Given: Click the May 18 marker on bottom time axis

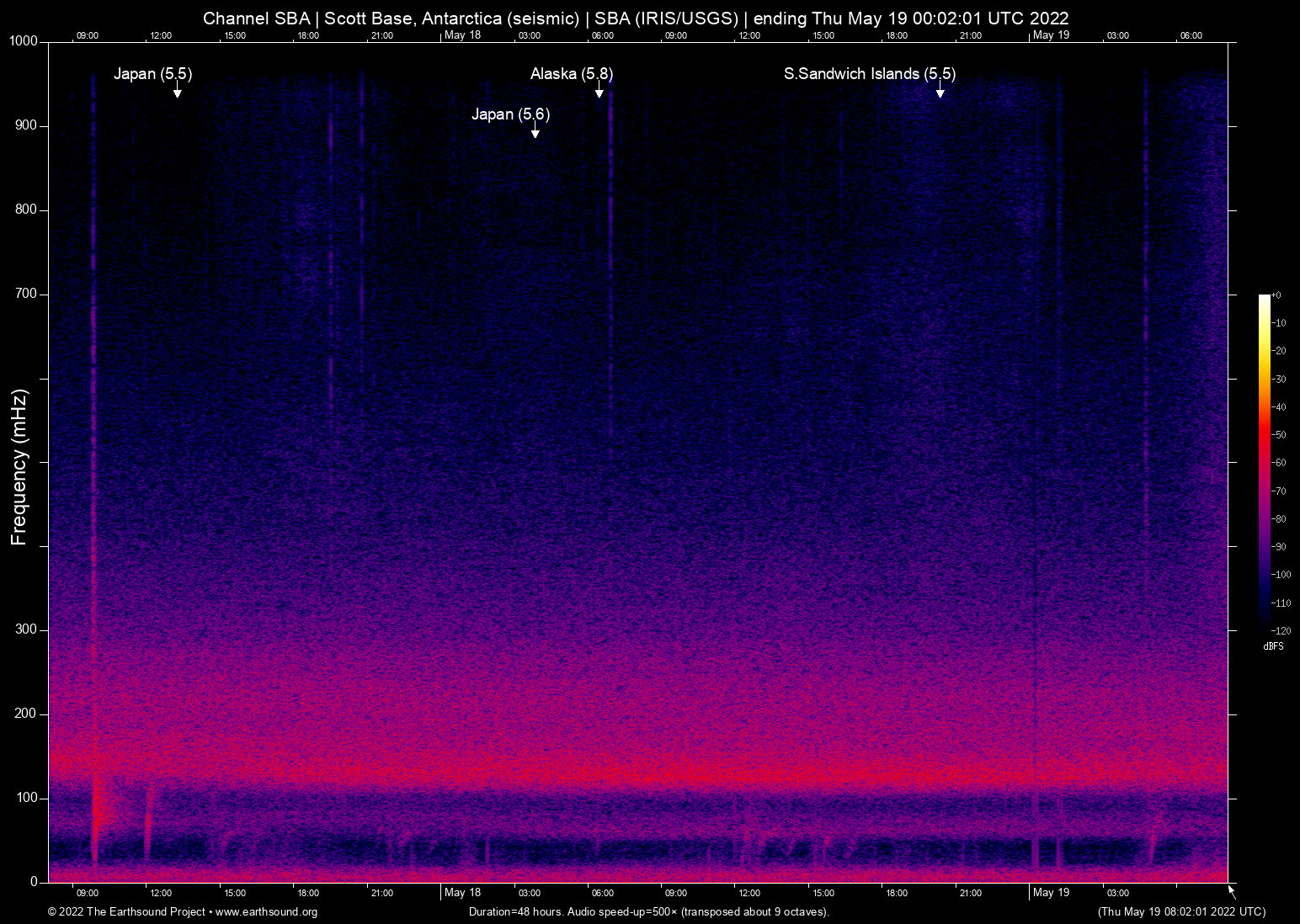Looking at the screenshot, I should tap(462, 893).
